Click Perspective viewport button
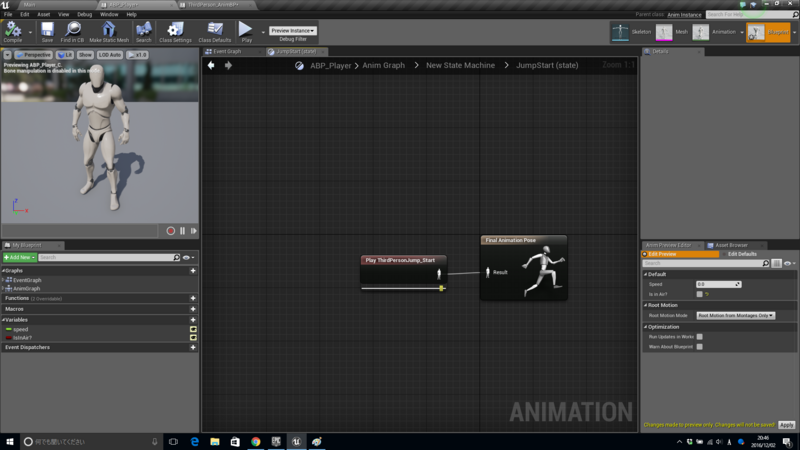 coord(34,55)
